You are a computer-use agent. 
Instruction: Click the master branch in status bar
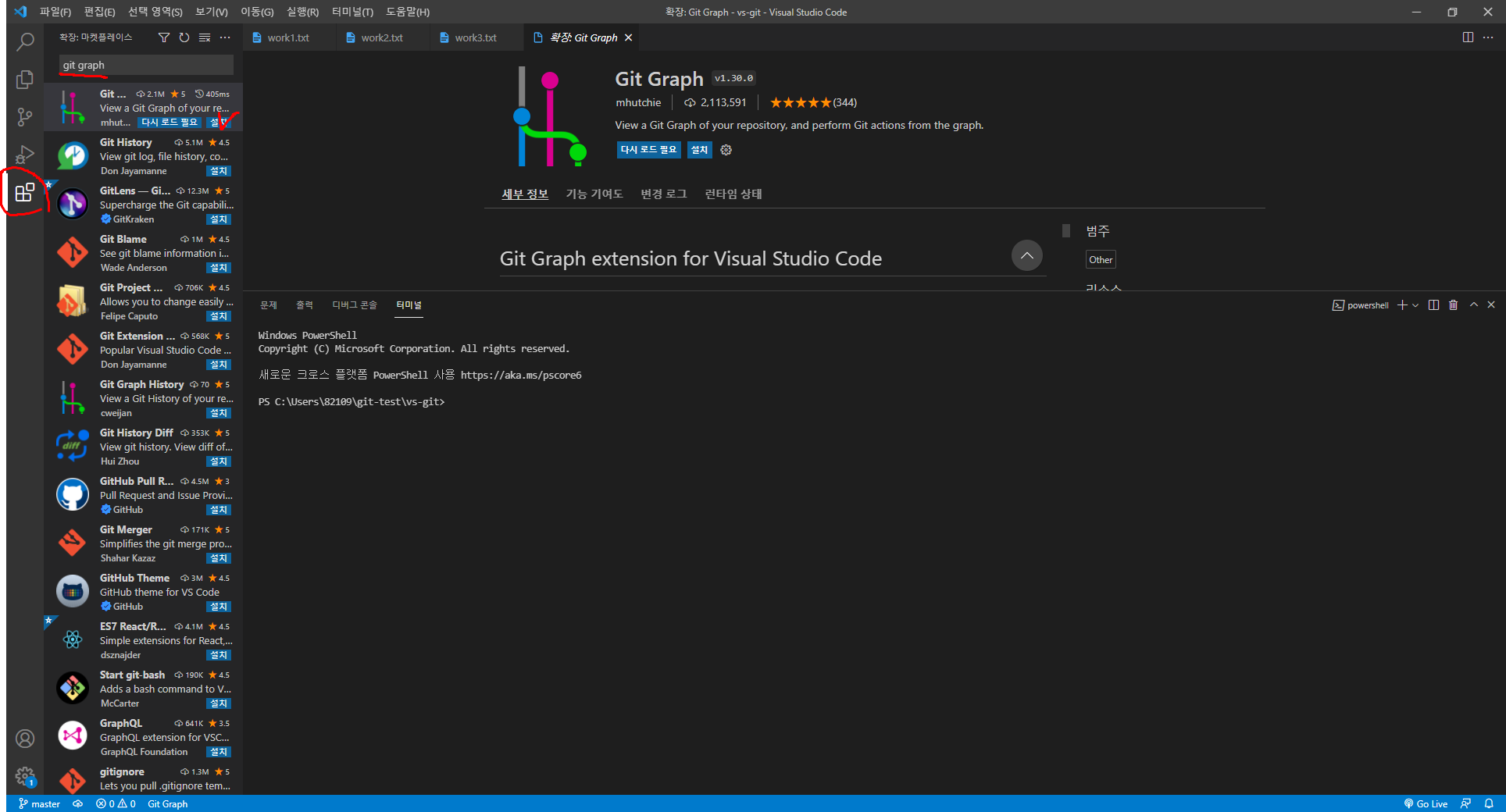[39, 804]
